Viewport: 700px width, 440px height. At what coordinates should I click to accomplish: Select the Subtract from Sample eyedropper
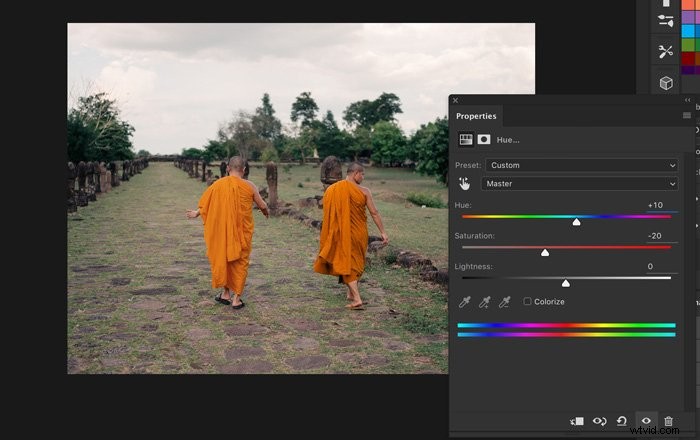tap(504, 302)
